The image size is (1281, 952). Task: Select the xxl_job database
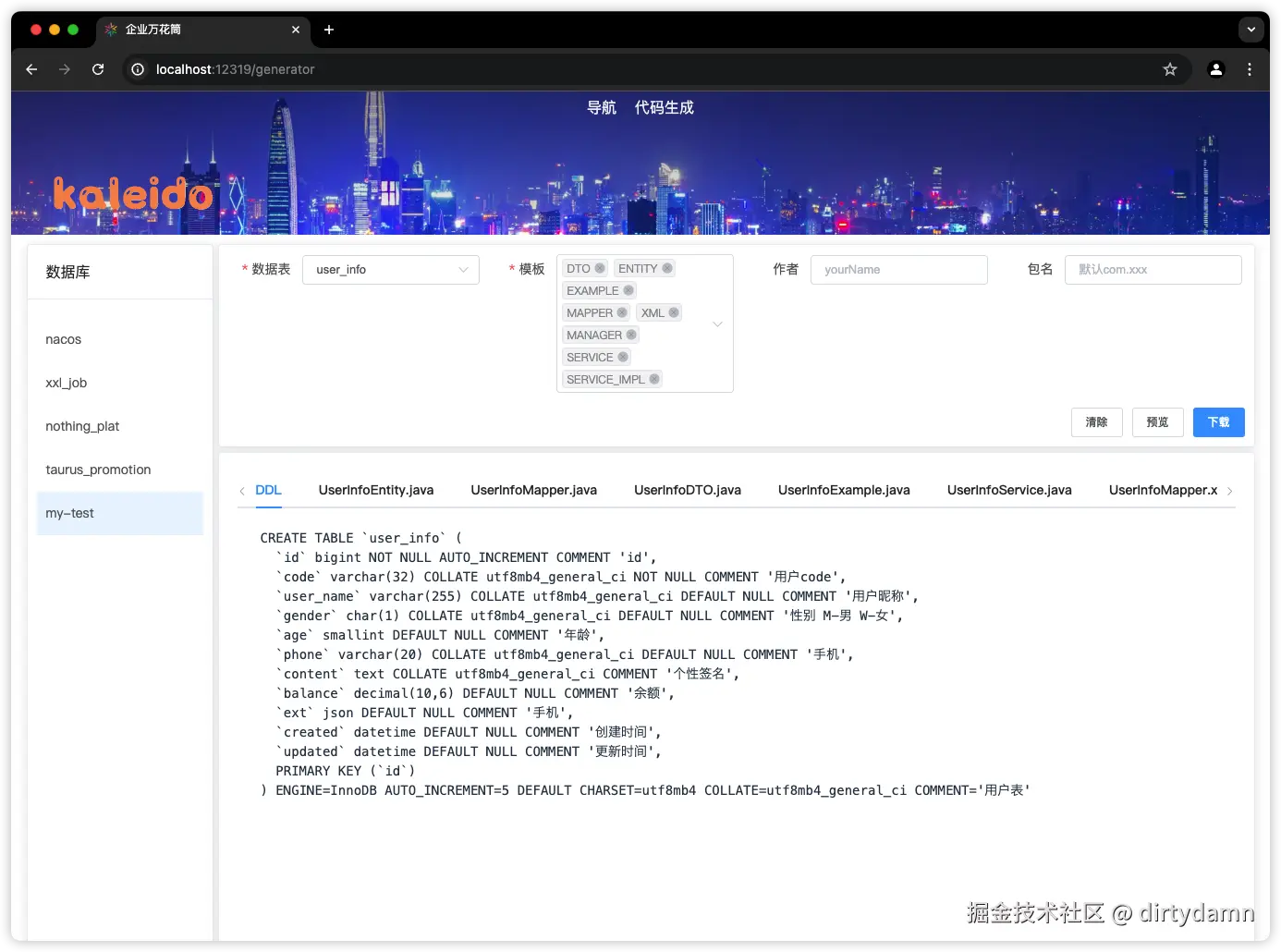(x=120, y=383)
